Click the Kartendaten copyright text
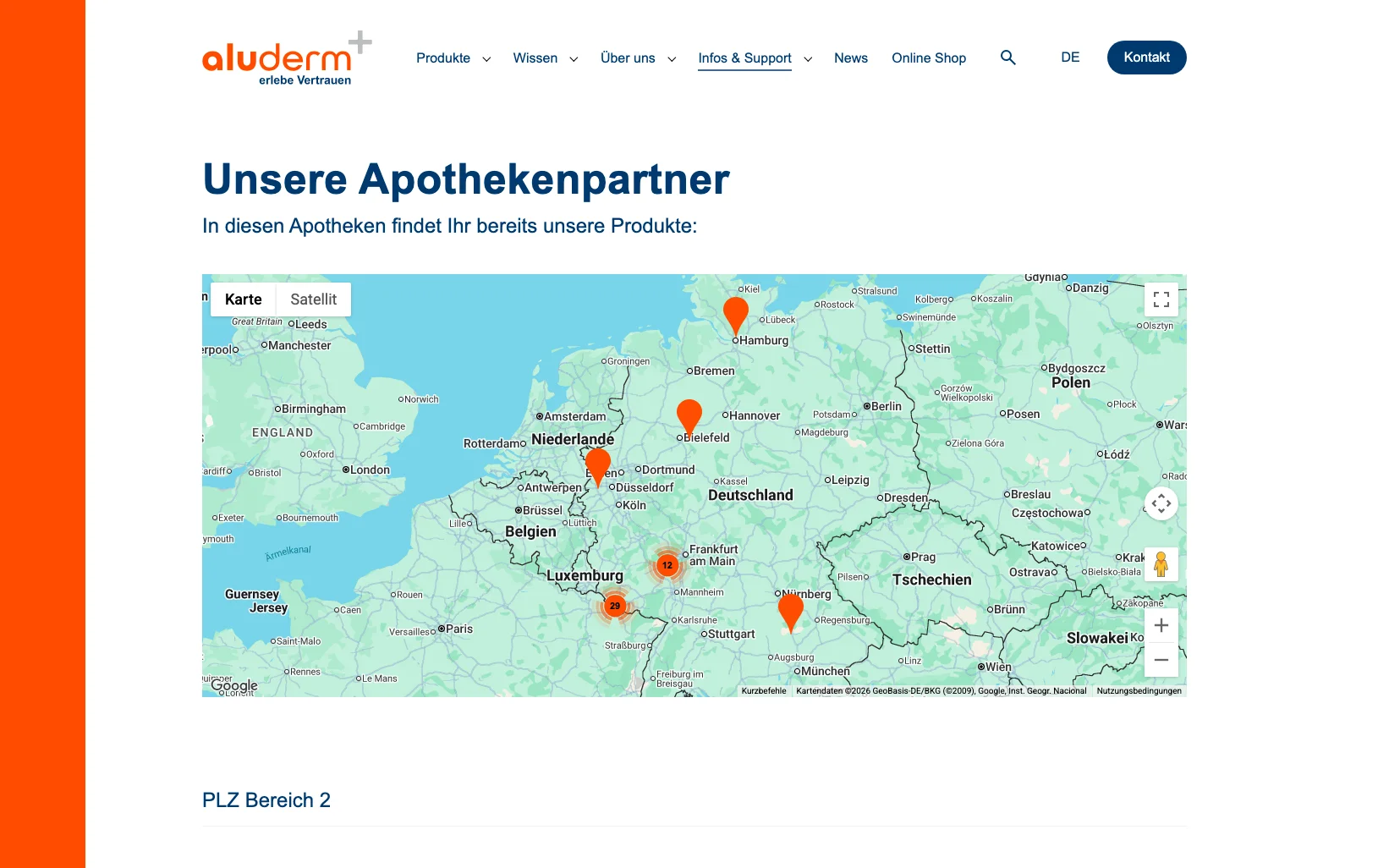Screen dimensions: 1389x868 (x=941, y=691)
